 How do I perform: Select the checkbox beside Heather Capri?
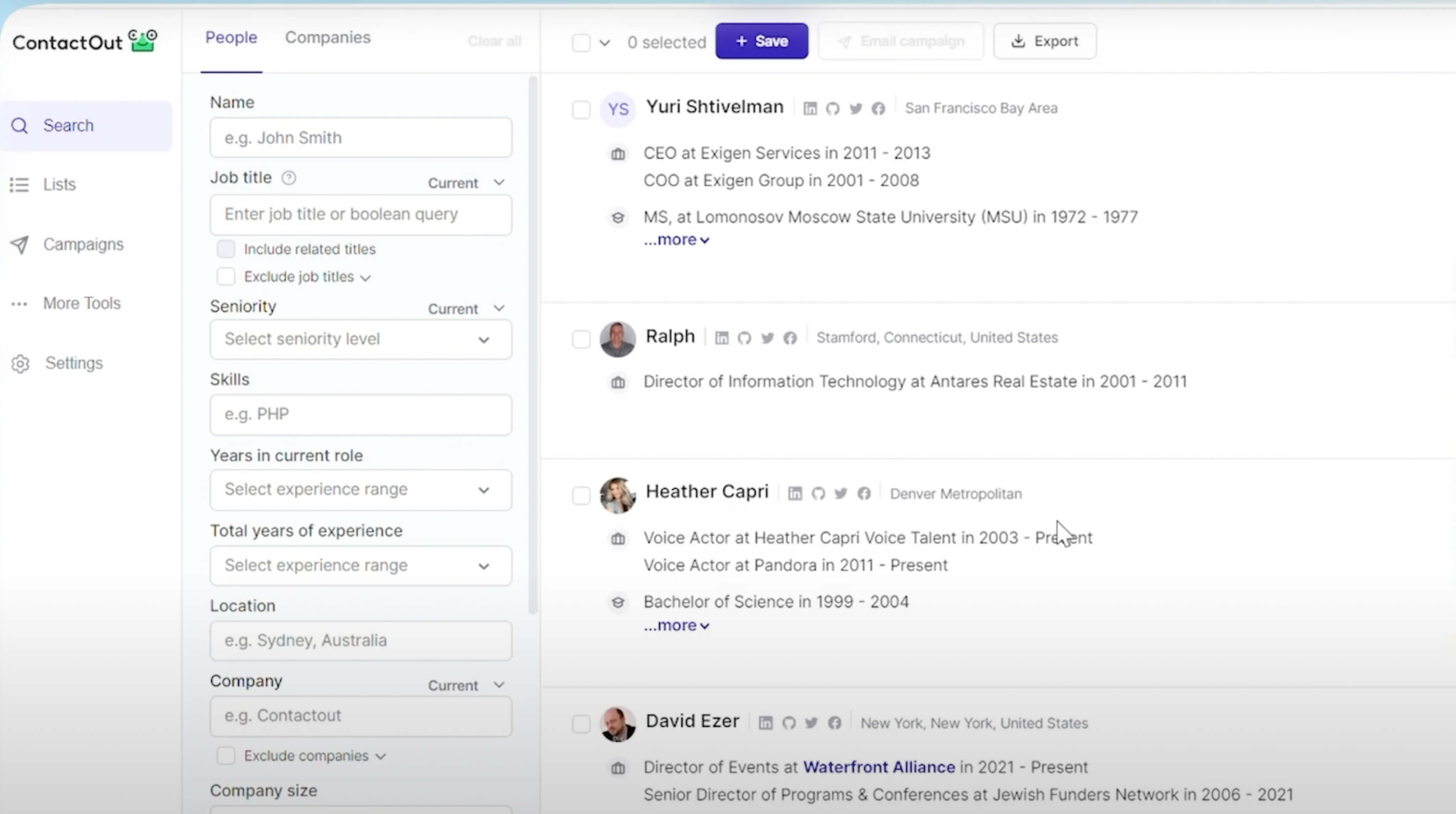pos(581,496)
